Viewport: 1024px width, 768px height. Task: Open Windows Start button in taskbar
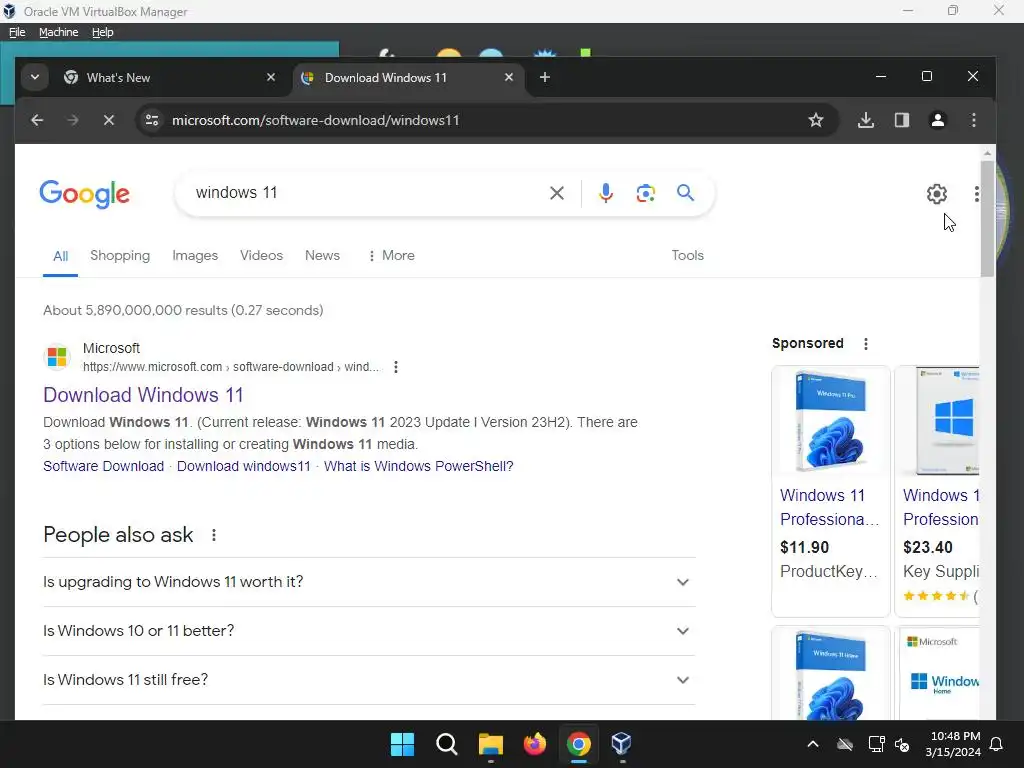tap(402, 744)
